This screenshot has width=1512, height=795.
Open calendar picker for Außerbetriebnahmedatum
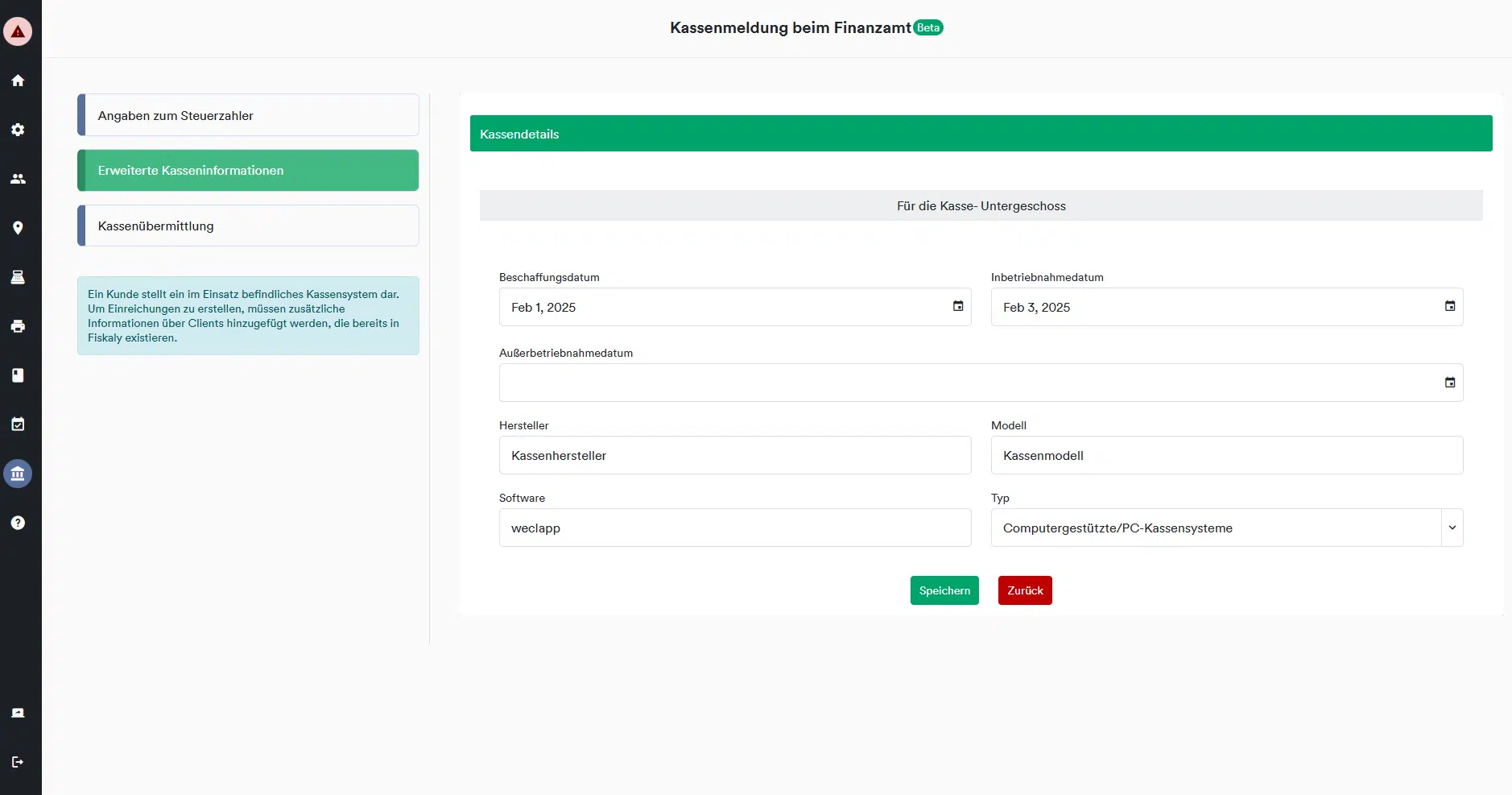click(x=1450, y=383)
